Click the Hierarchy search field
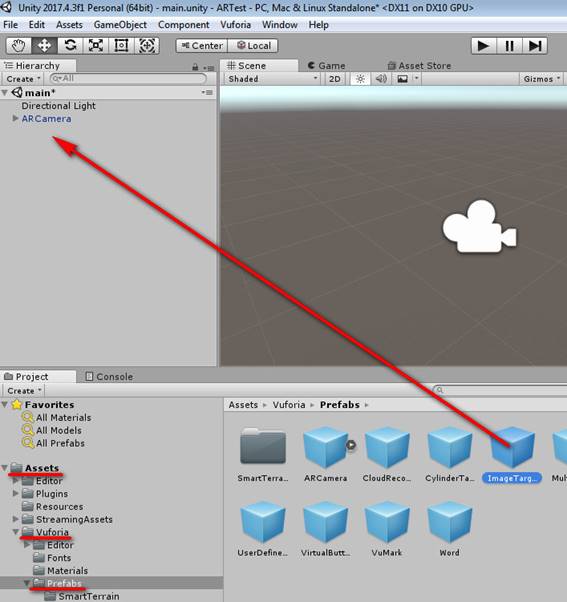 pyautogui.click(x=128, y=78)
